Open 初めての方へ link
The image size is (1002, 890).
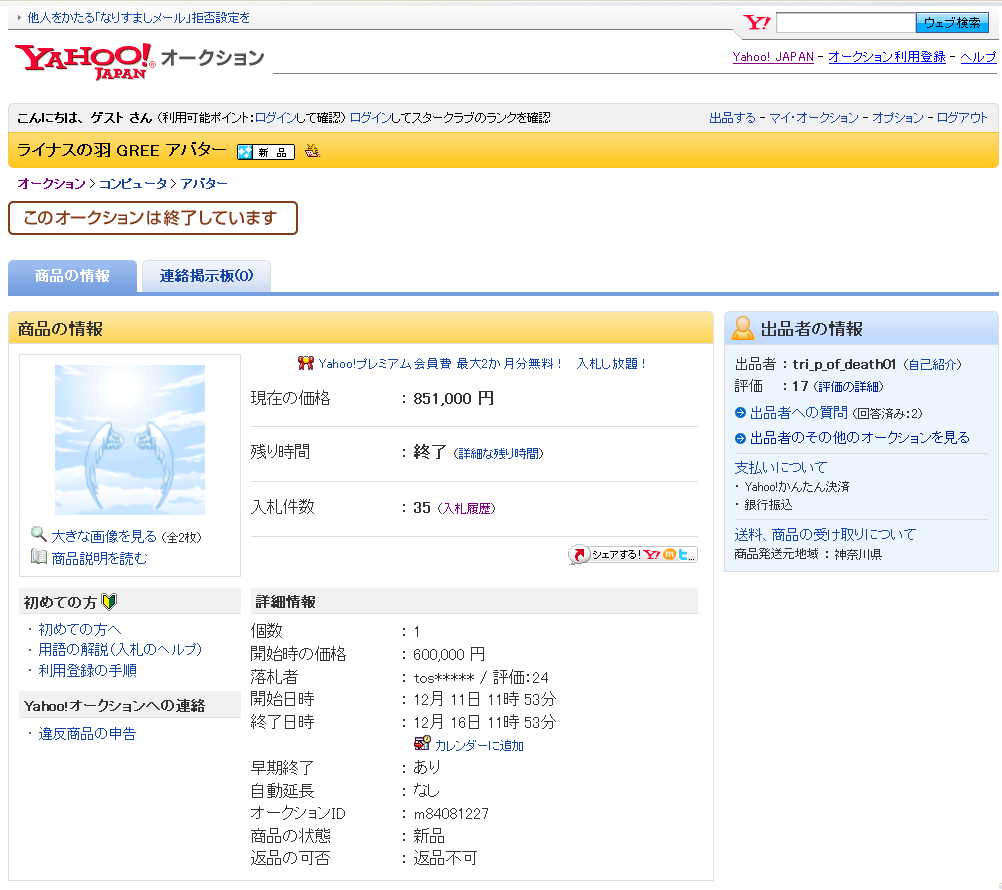[79, 630]
